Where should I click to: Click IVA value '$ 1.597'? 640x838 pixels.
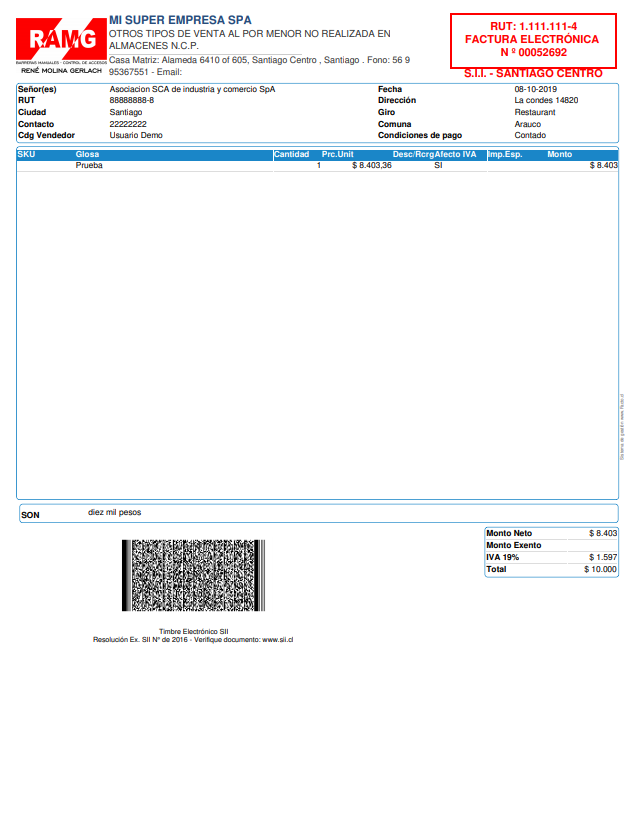coord(603,557)
